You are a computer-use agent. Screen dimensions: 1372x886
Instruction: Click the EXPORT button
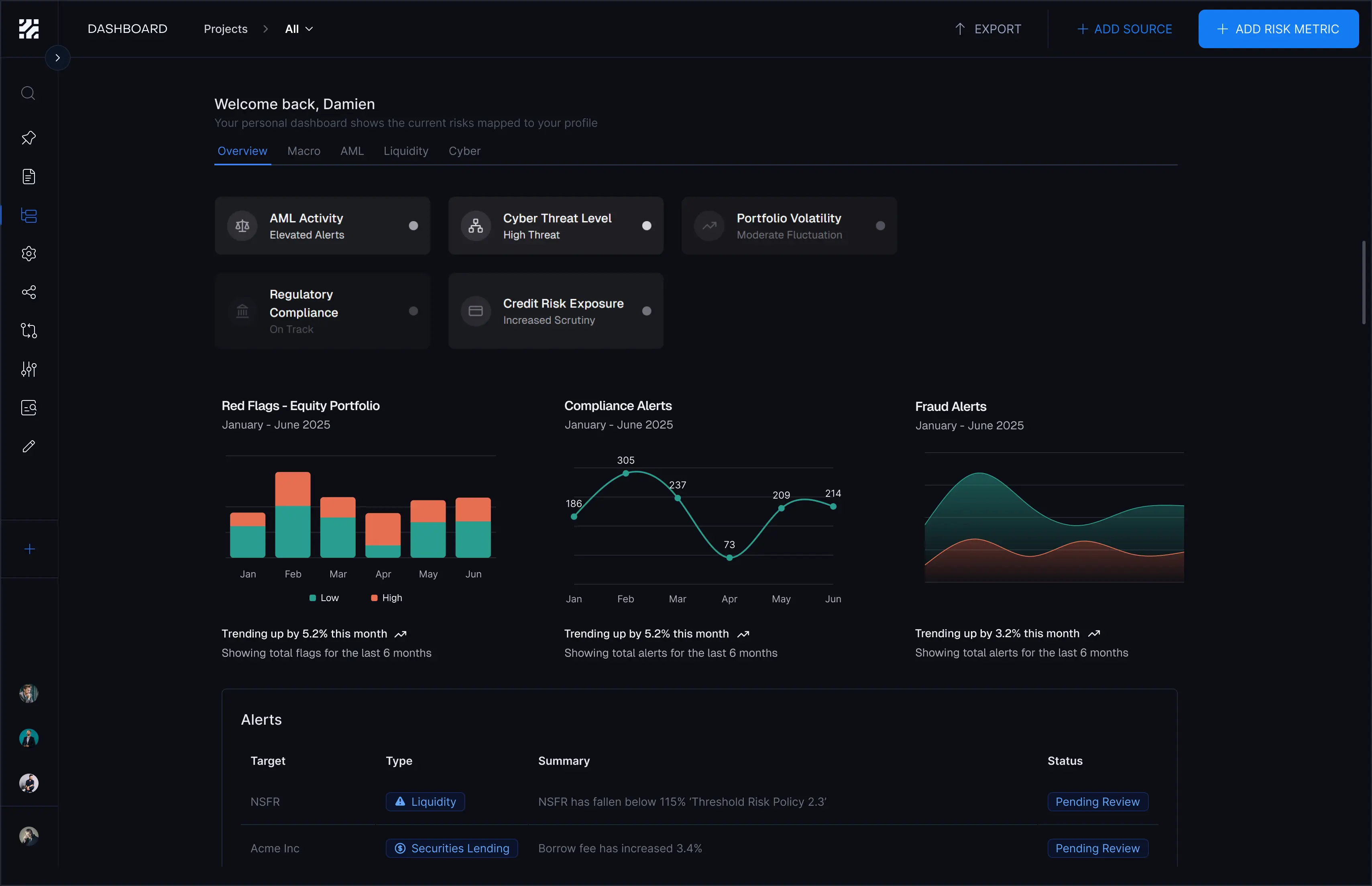click(987, 29)
